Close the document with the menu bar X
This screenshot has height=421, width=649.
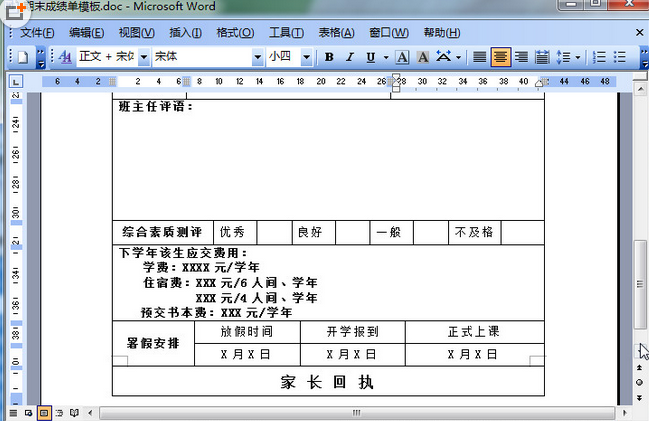pyautogui.click(x=639, y=32)
